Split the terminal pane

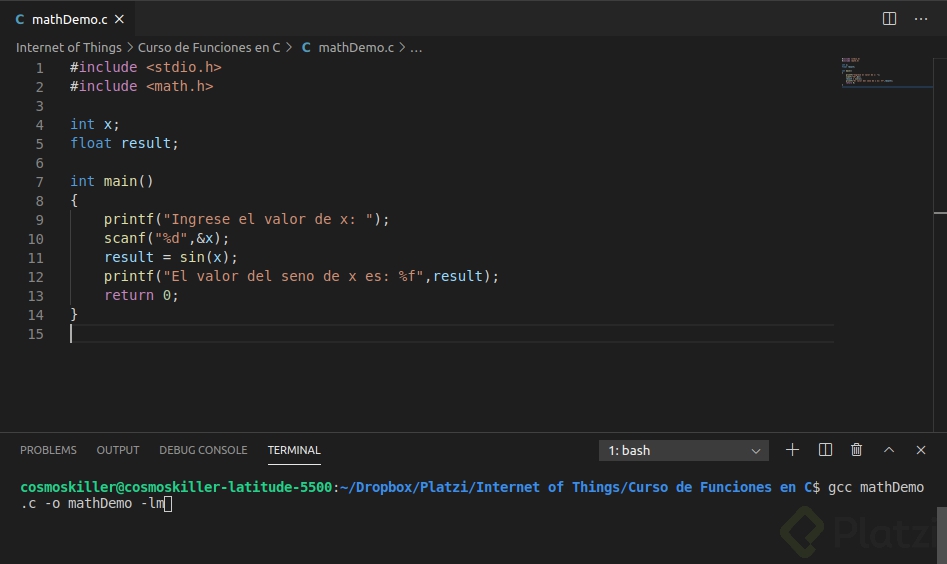click(825, 450)
